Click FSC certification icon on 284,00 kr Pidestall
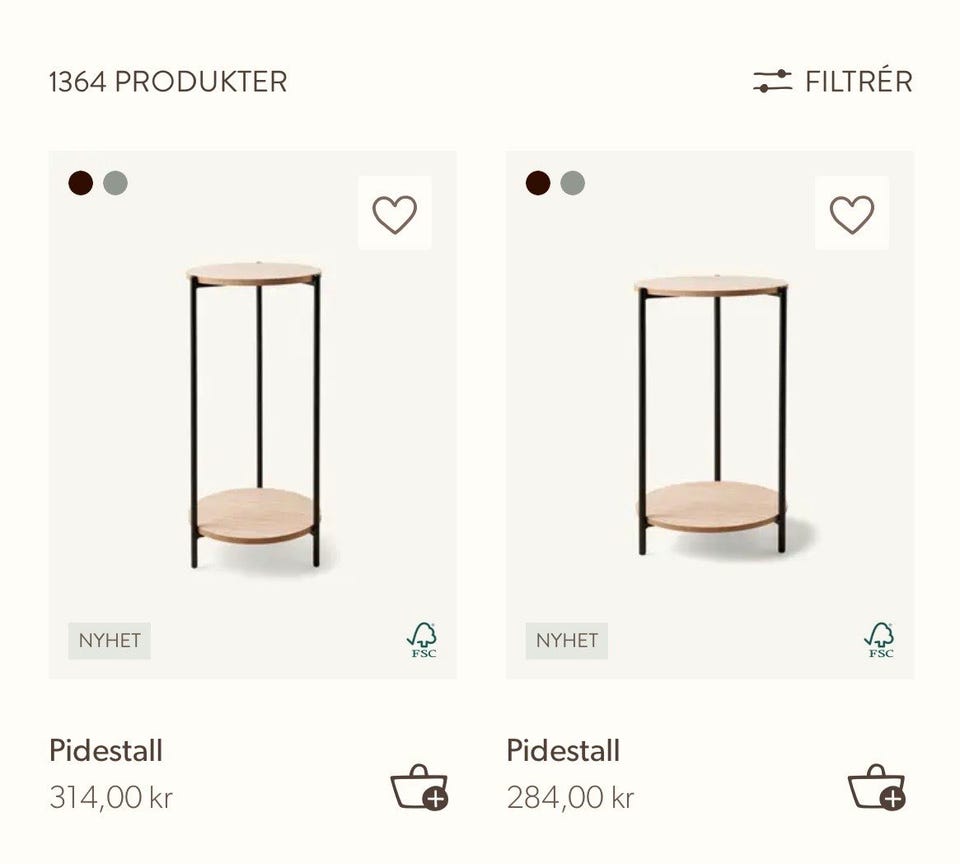Screen dimensions: 960x864 coord(879,640)
